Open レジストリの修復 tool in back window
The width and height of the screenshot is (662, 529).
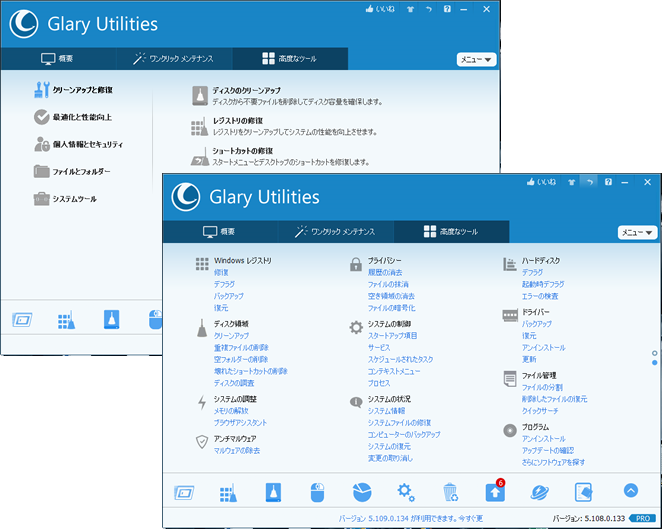284,126
